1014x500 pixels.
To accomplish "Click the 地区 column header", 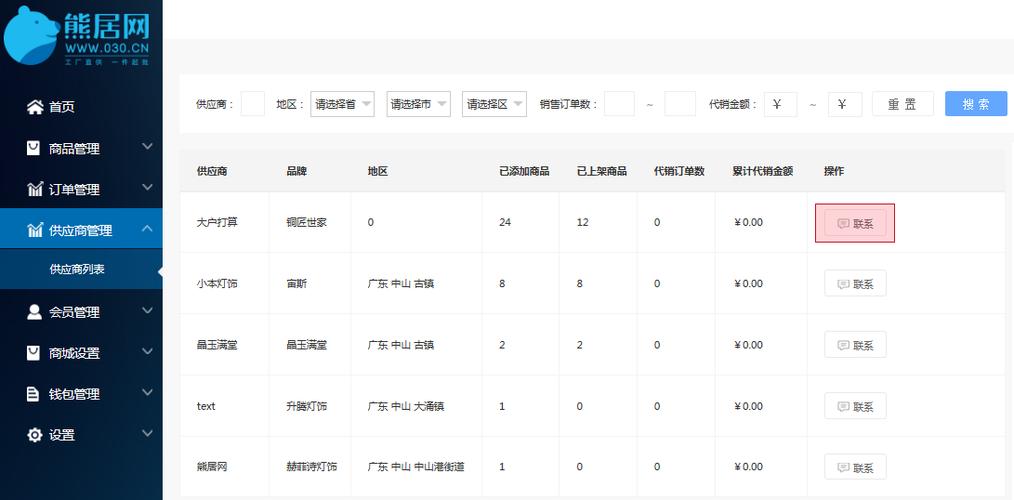I will coord(378,171).
